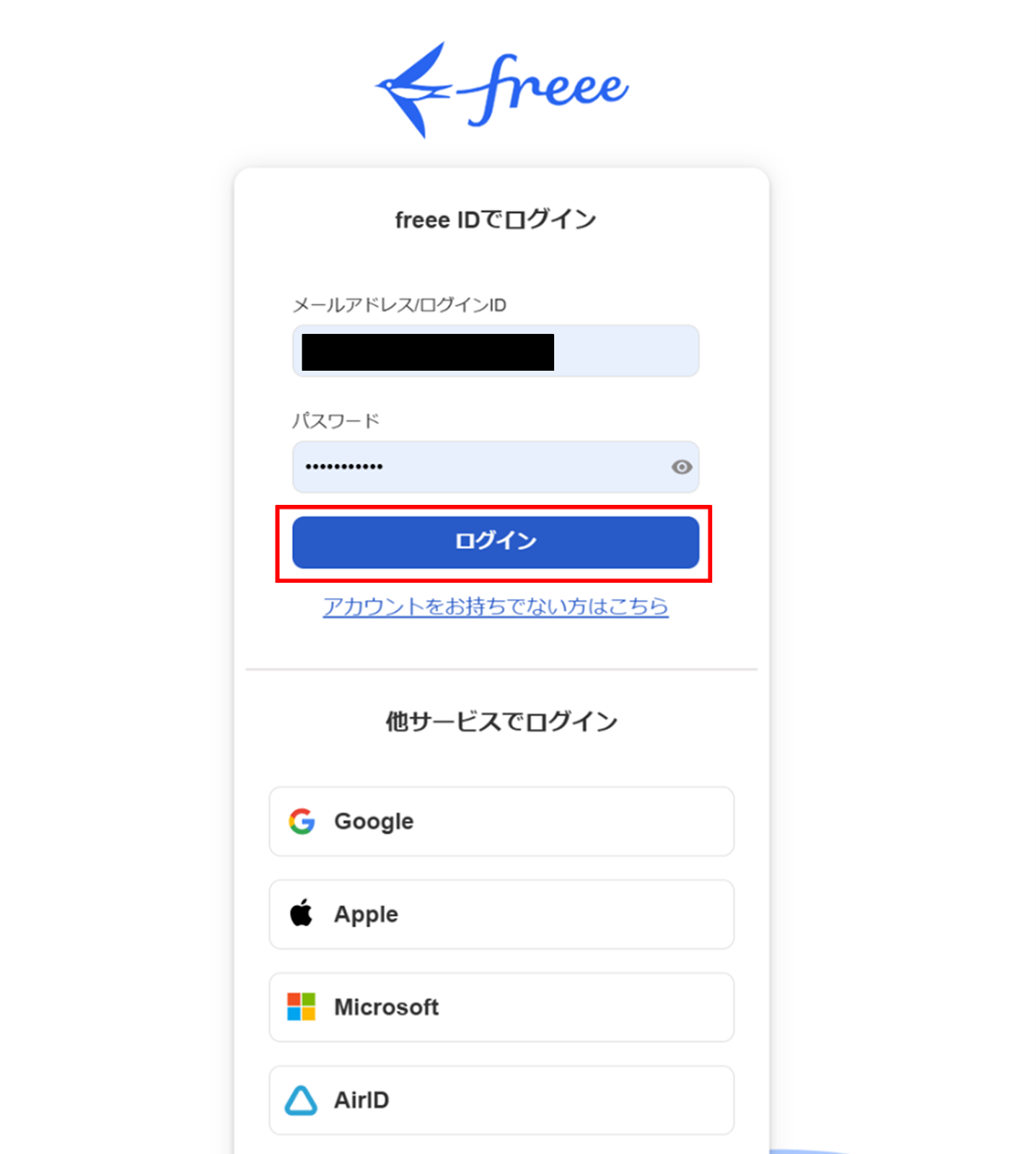
Task: Sign in with AirID button
Action: coord(501,1101)
